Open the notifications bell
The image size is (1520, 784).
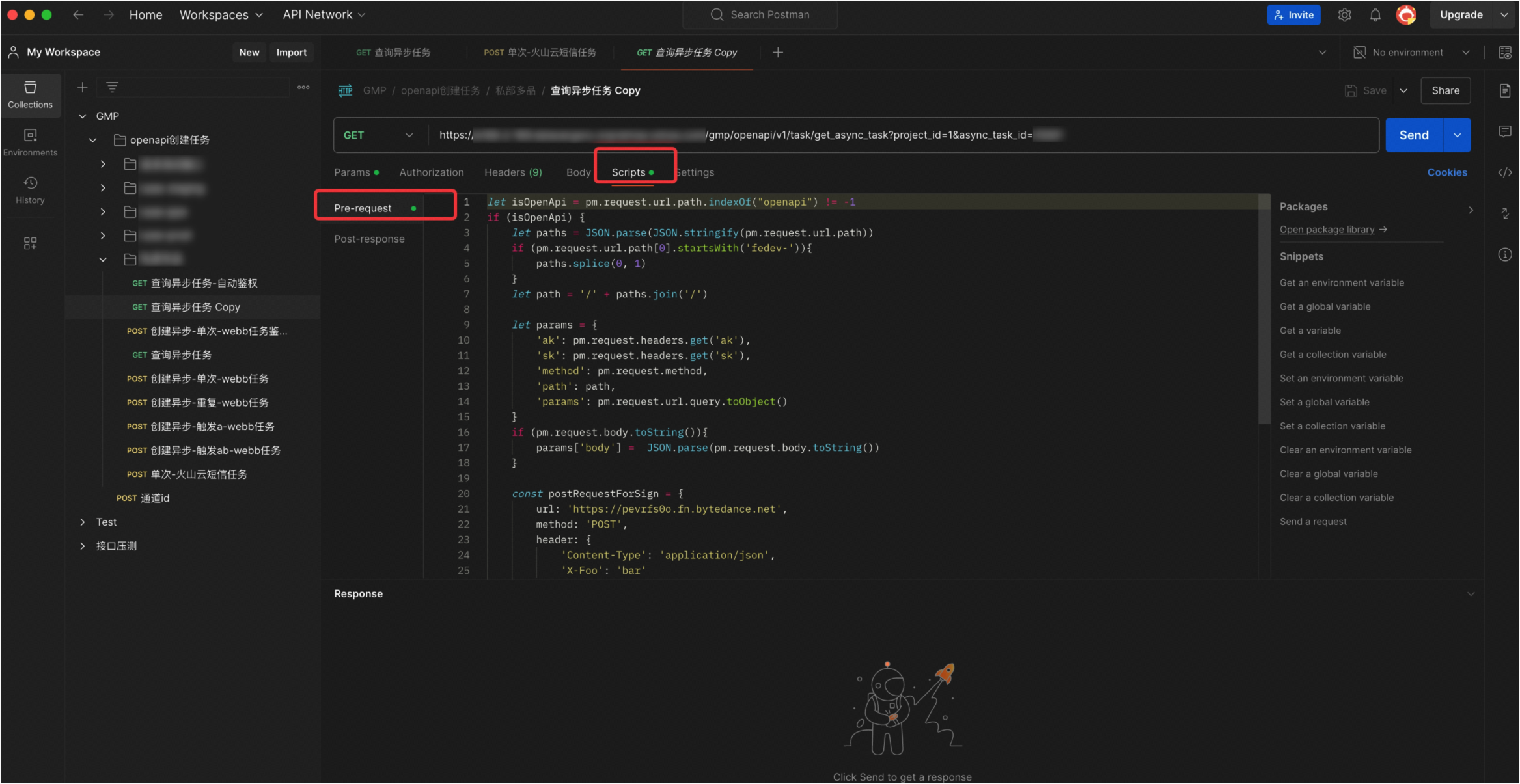(1375, 15)
